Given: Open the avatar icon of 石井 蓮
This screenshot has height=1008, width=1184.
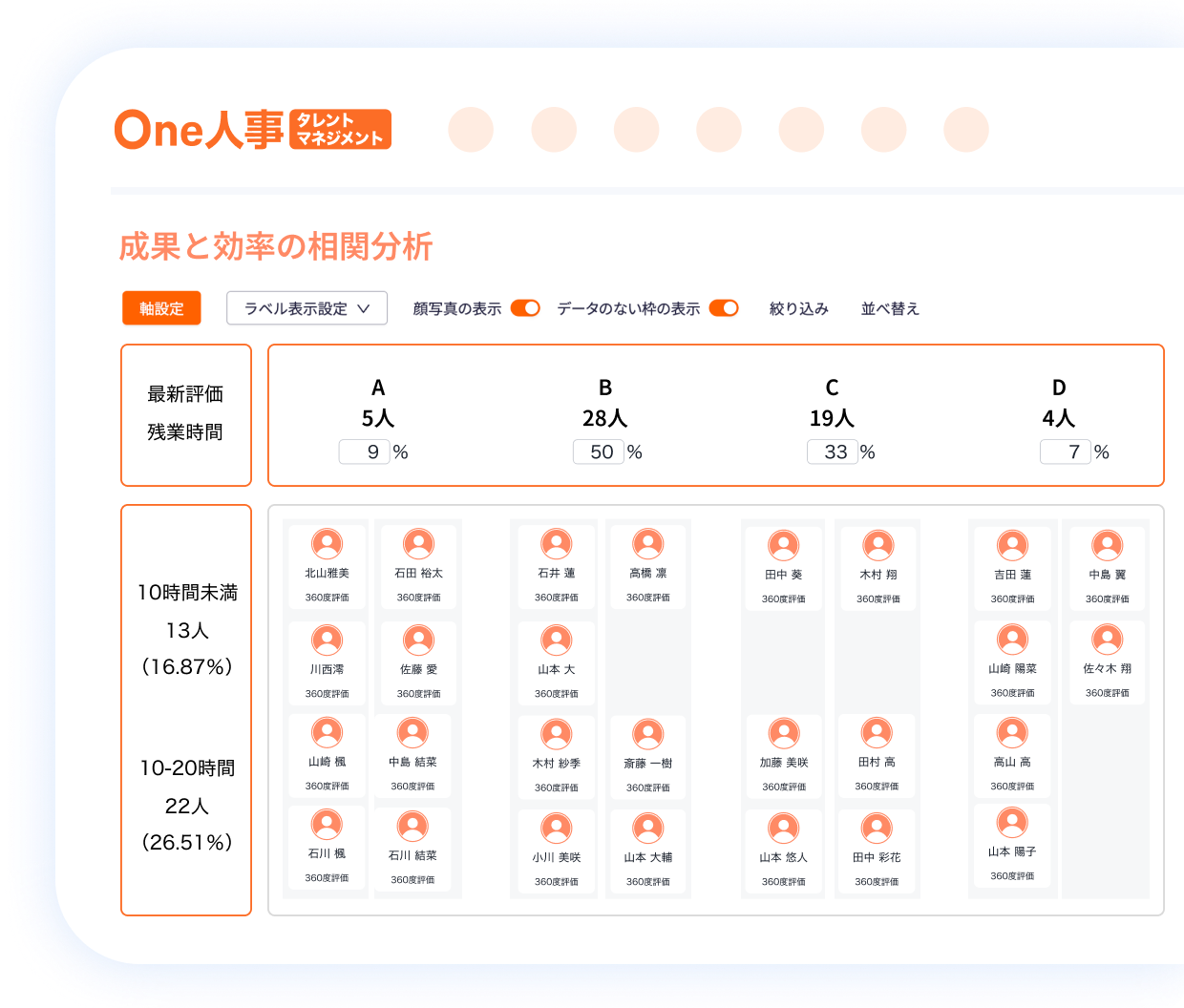Looking at the screenshot, I should click(x=557, y=544).
